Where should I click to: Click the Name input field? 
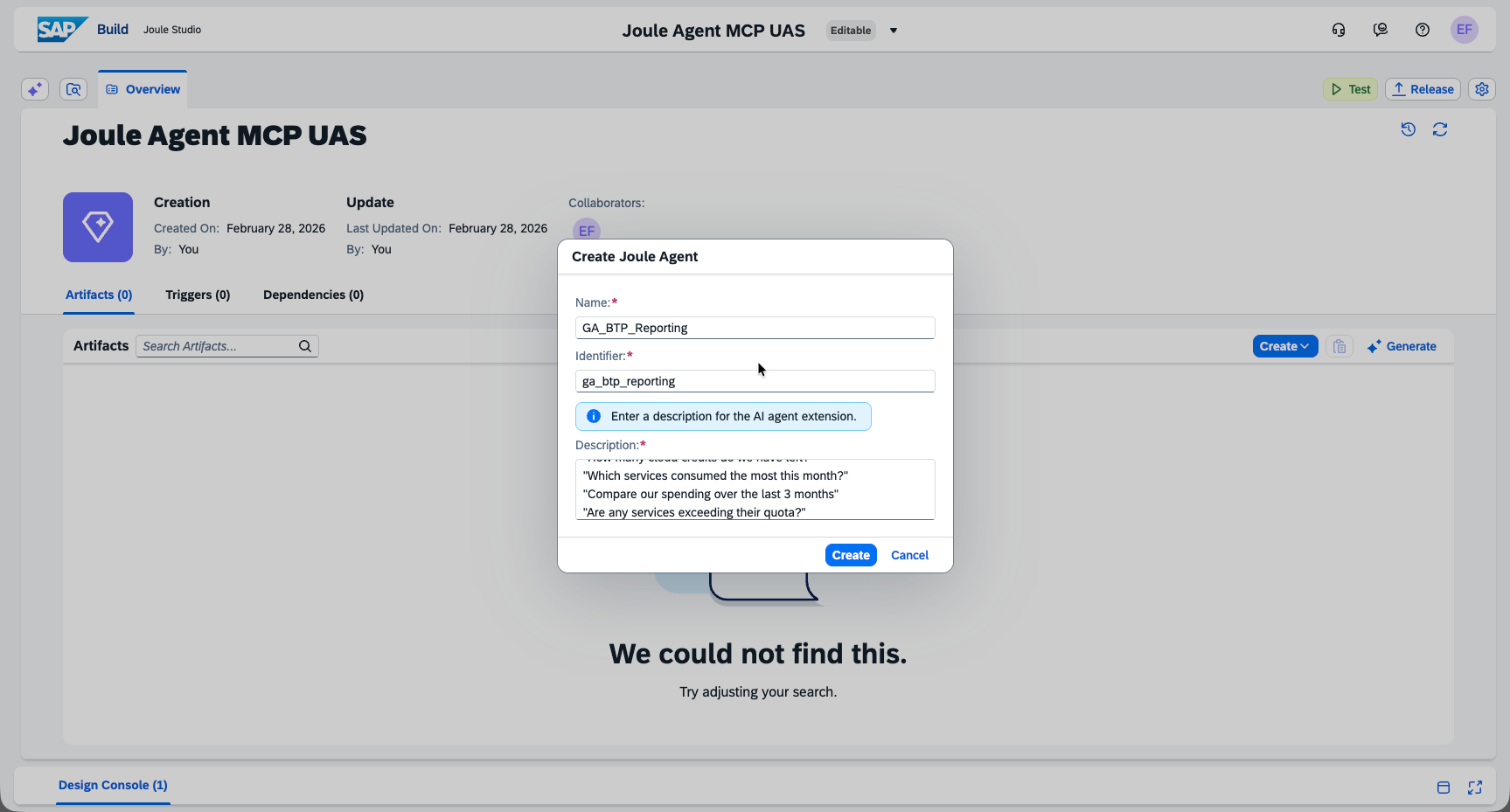point(755,328)
